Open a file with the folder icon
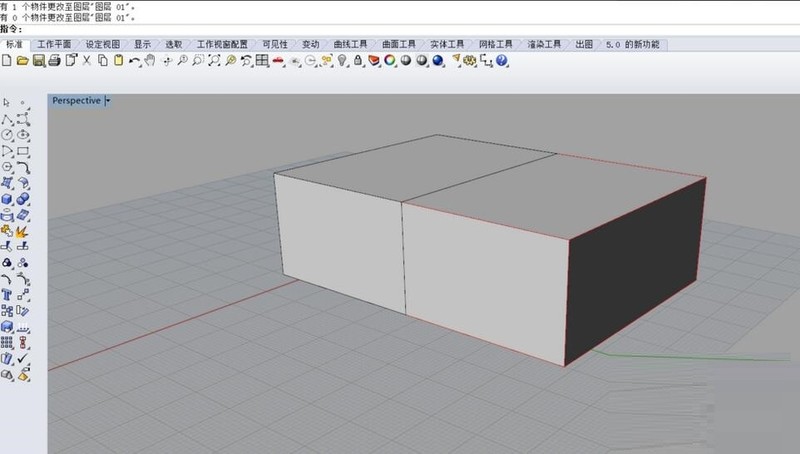Viewport: 800px width, 454px height. point(22,61)
